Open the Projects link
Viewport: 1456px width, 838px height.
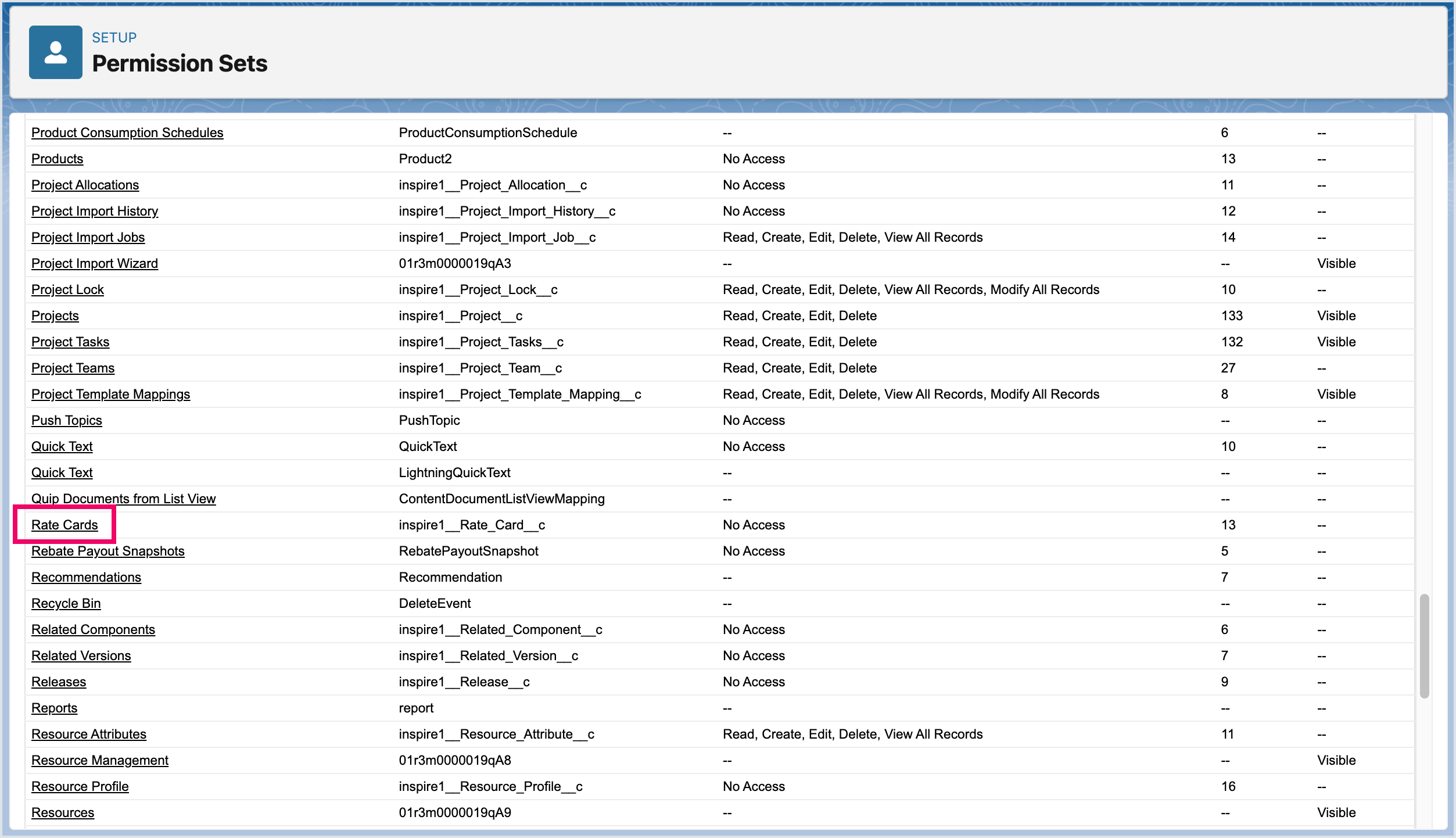tap(55, 316)
